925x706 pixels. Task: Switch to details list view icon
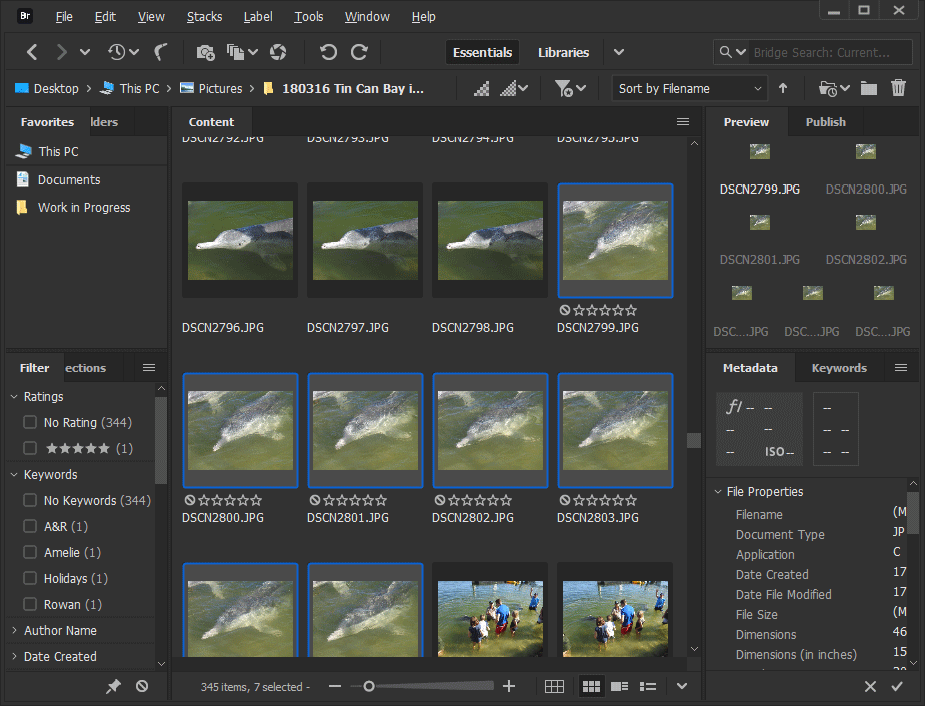(x=619, y=686)
